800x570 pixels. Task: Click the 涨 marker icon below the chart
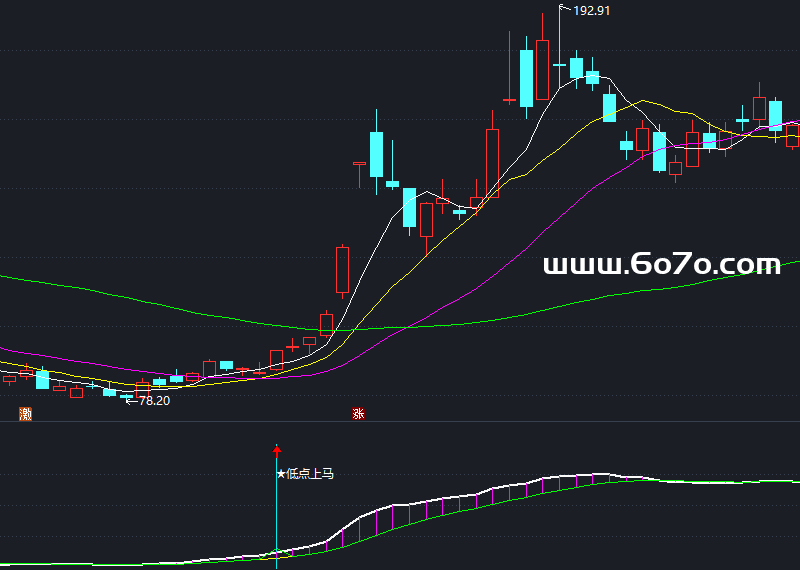[x=359, y=413]
